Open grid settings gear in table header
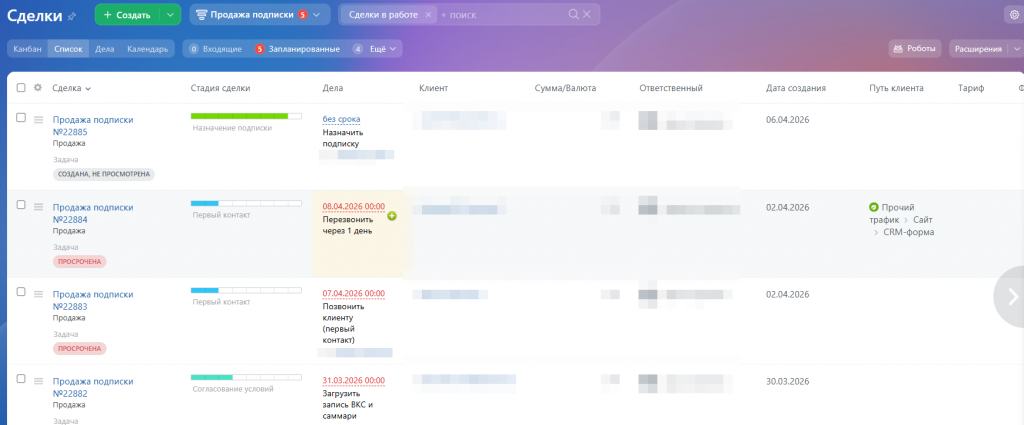This screenshot has height=425, width=1024. (38, 88)
